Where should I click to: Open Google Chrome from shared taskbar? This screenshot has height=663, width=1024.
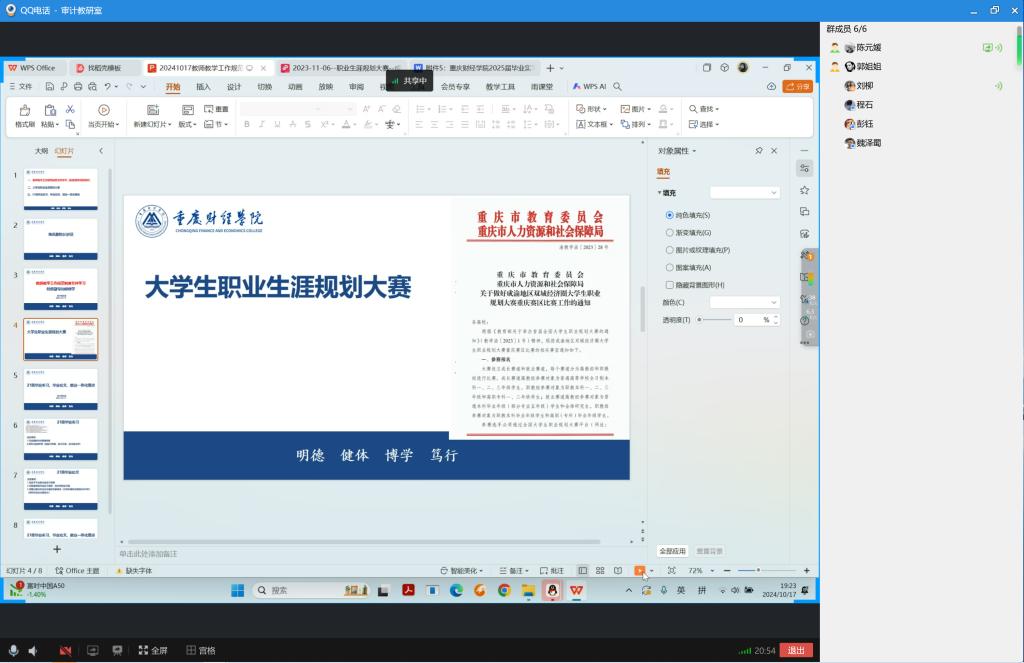click(x=504, y=590)
